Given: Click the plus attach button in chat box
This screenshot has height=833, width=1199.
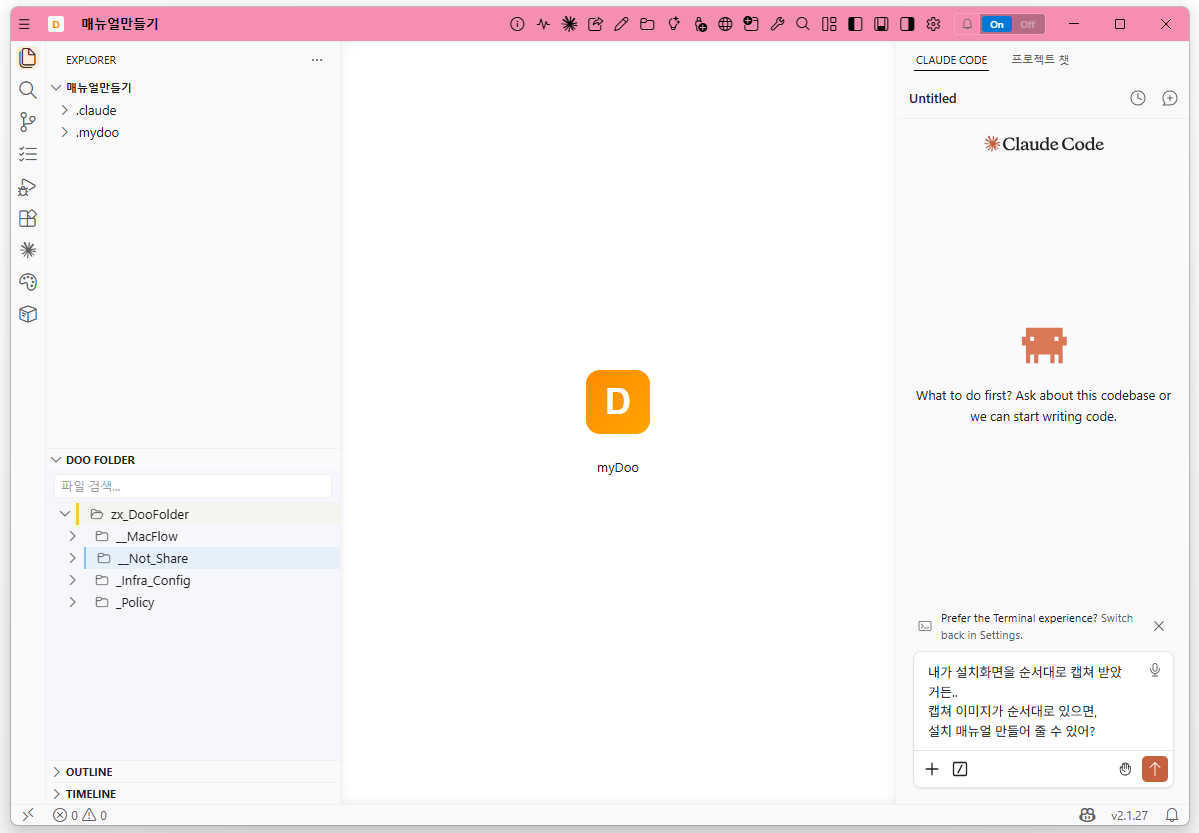Looking at the screenshot, I should click(932, 769).
